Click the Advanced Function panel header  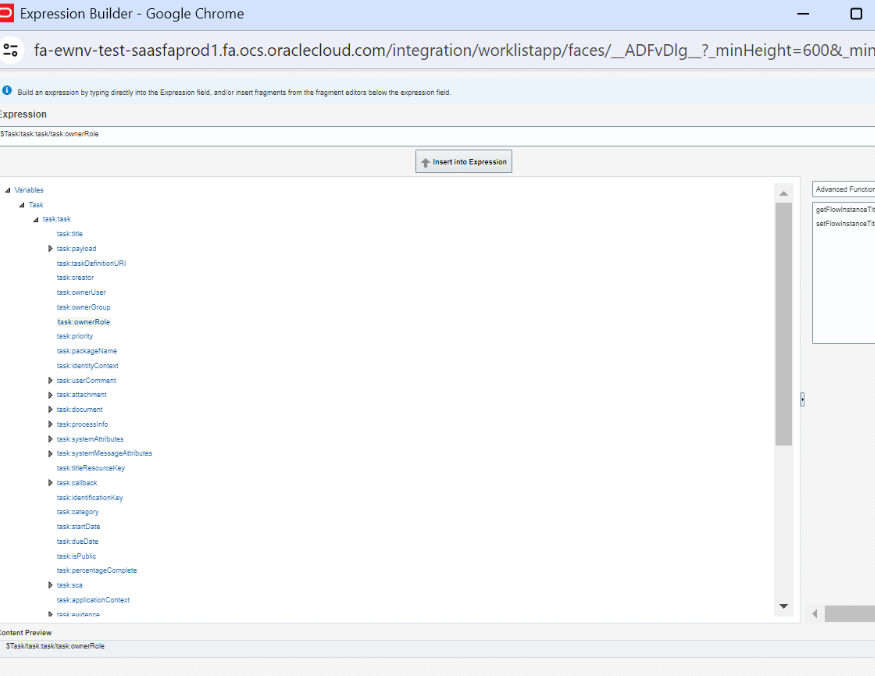(845, 189)
